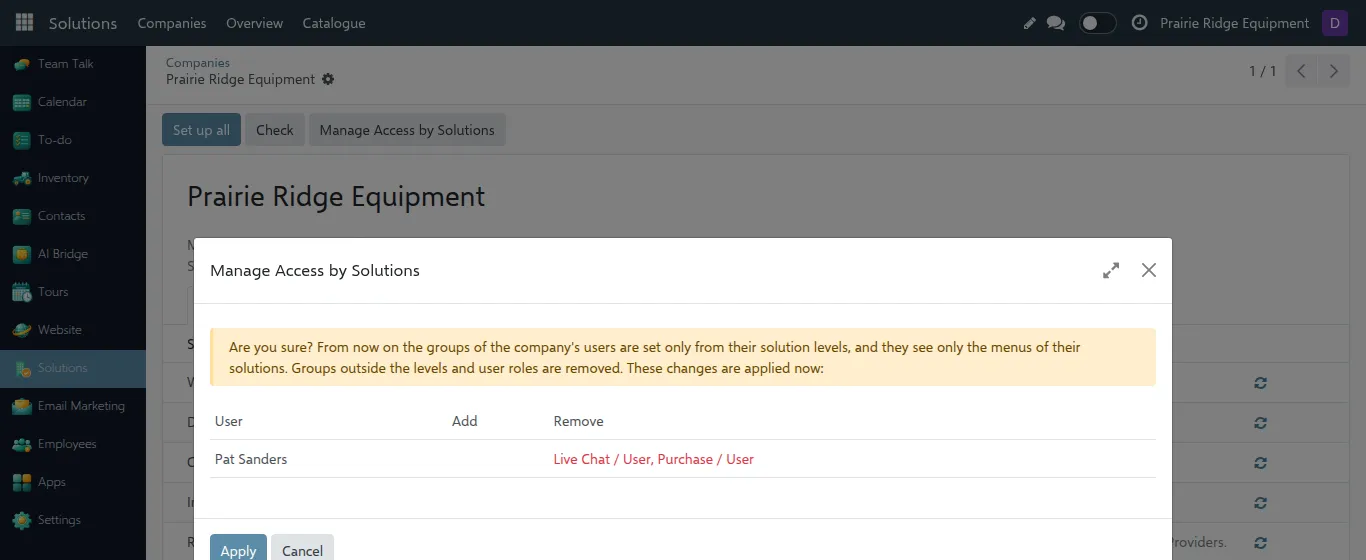Open the Prairie Ridge Equipment company switcher
The height and width of the screenshot is (560, 1366).
pos(1234,23)
